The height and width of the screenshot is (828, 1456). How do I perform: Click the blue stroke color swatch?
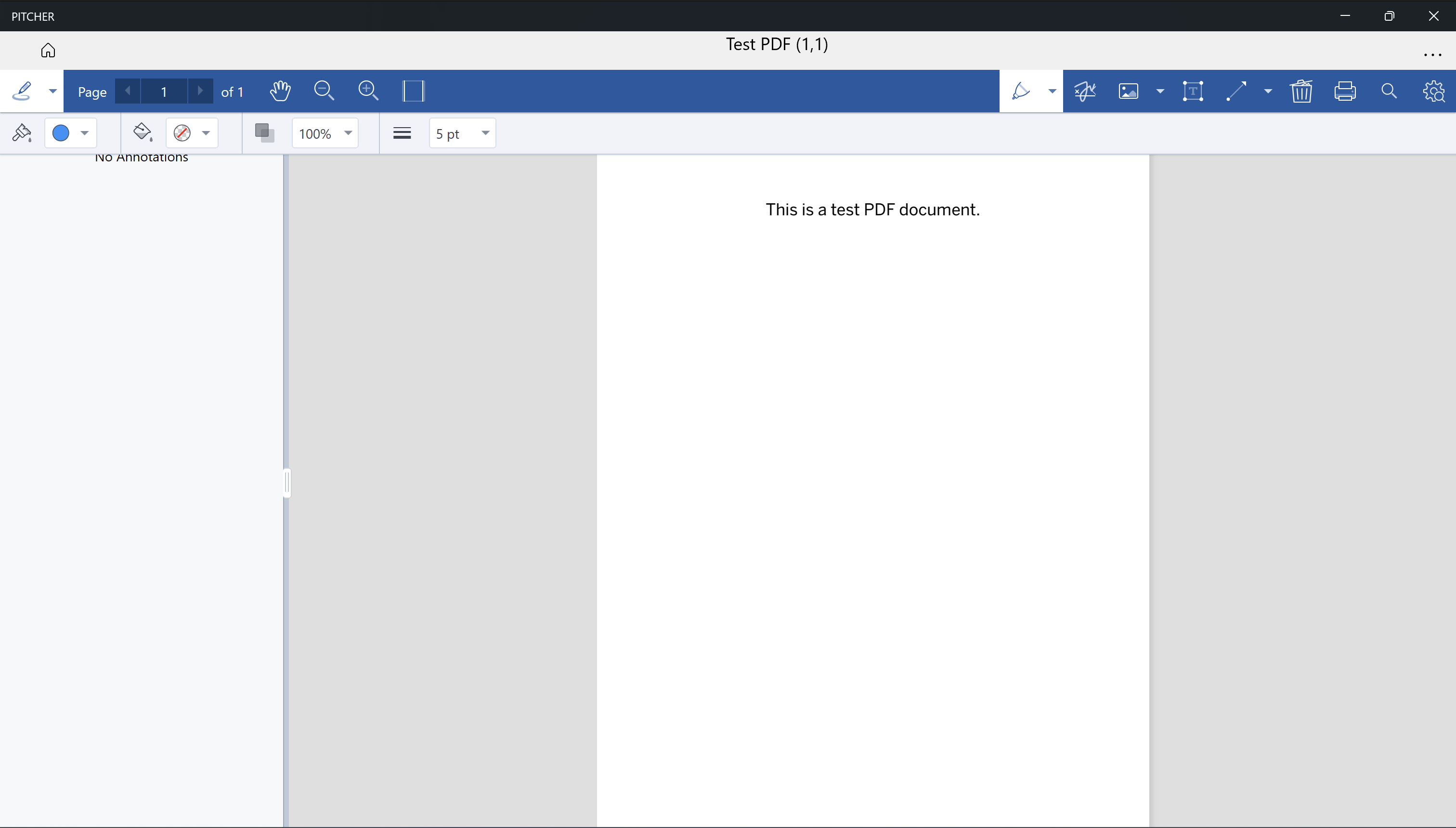click(61, 133)
